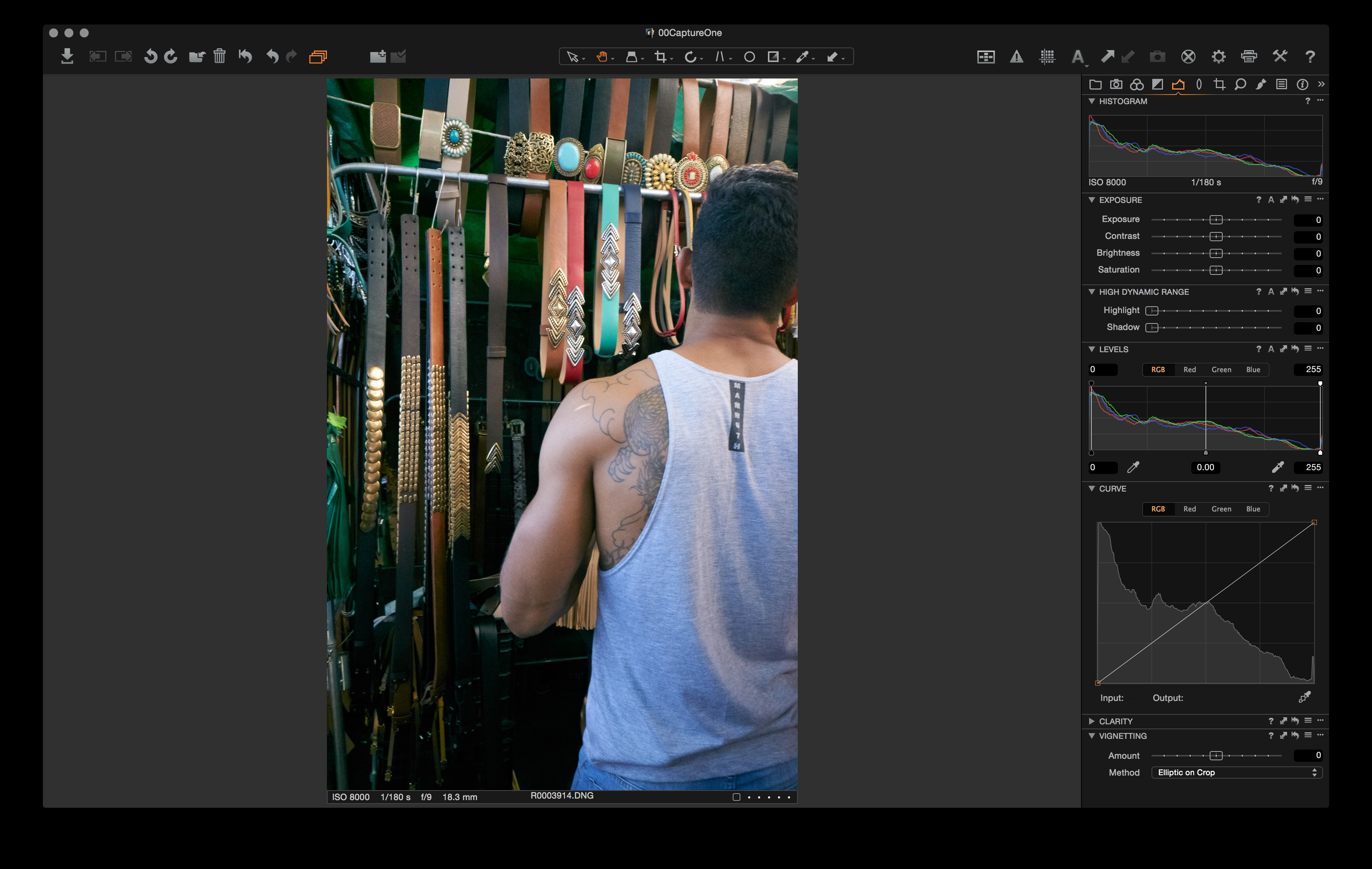This screenshot has width=1372, height=869.
Task: Open the print icon
Action: pyautogui.click(x=1249, y=56)
